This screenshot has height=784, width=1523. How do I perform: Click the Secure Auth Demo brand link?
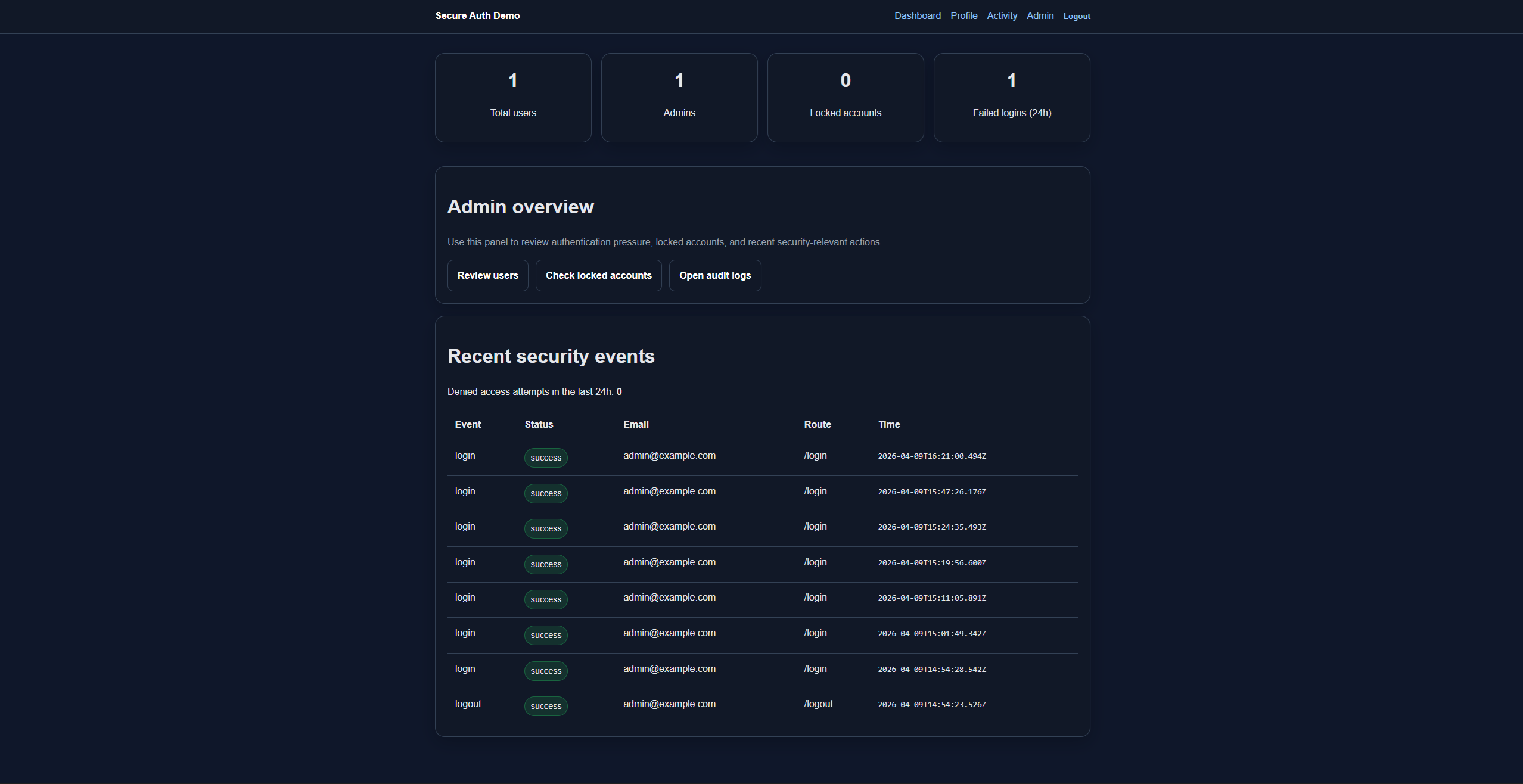477,15
